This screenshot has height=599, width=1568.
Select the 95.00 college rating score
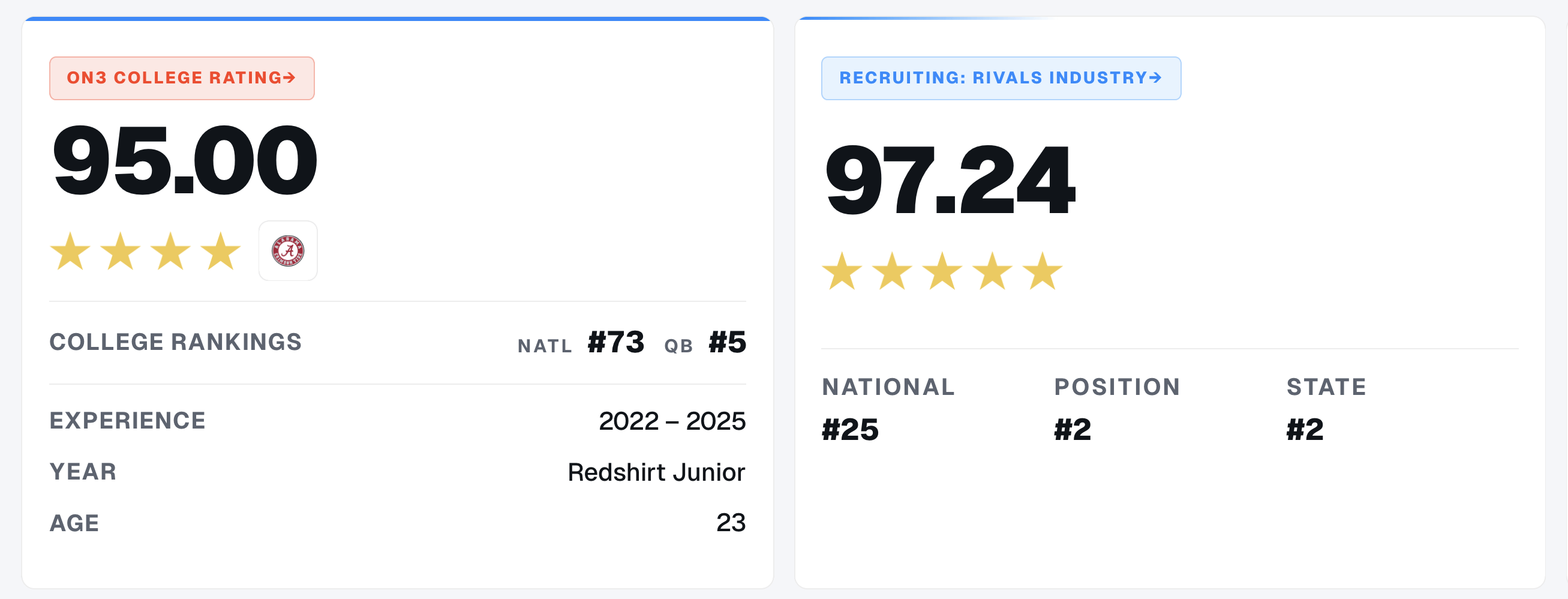(184, 160)
